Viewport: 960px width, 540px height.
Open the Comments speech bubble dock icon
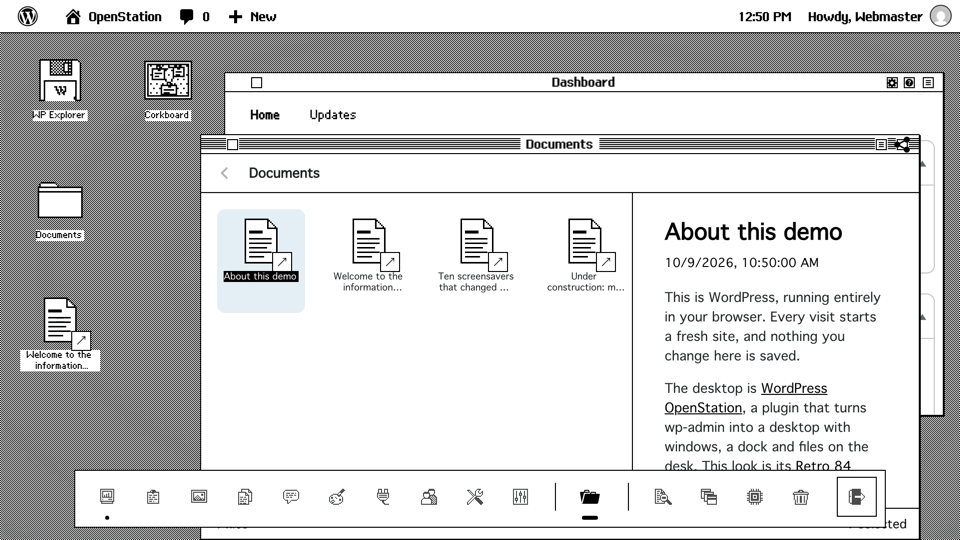point(291,497)
